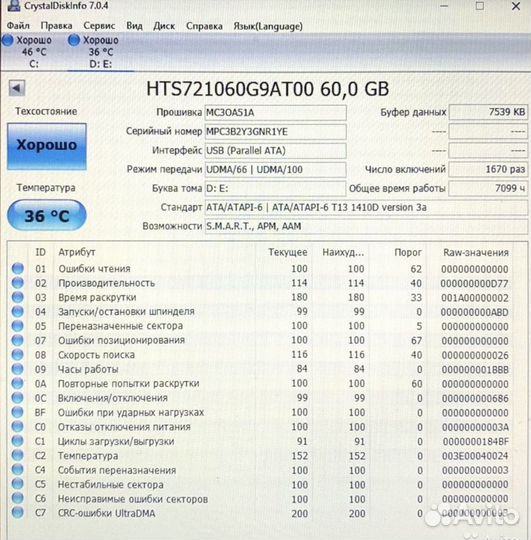
Task: Click status circle for C5 Нестабильные сектора
Action: point(18,484)
